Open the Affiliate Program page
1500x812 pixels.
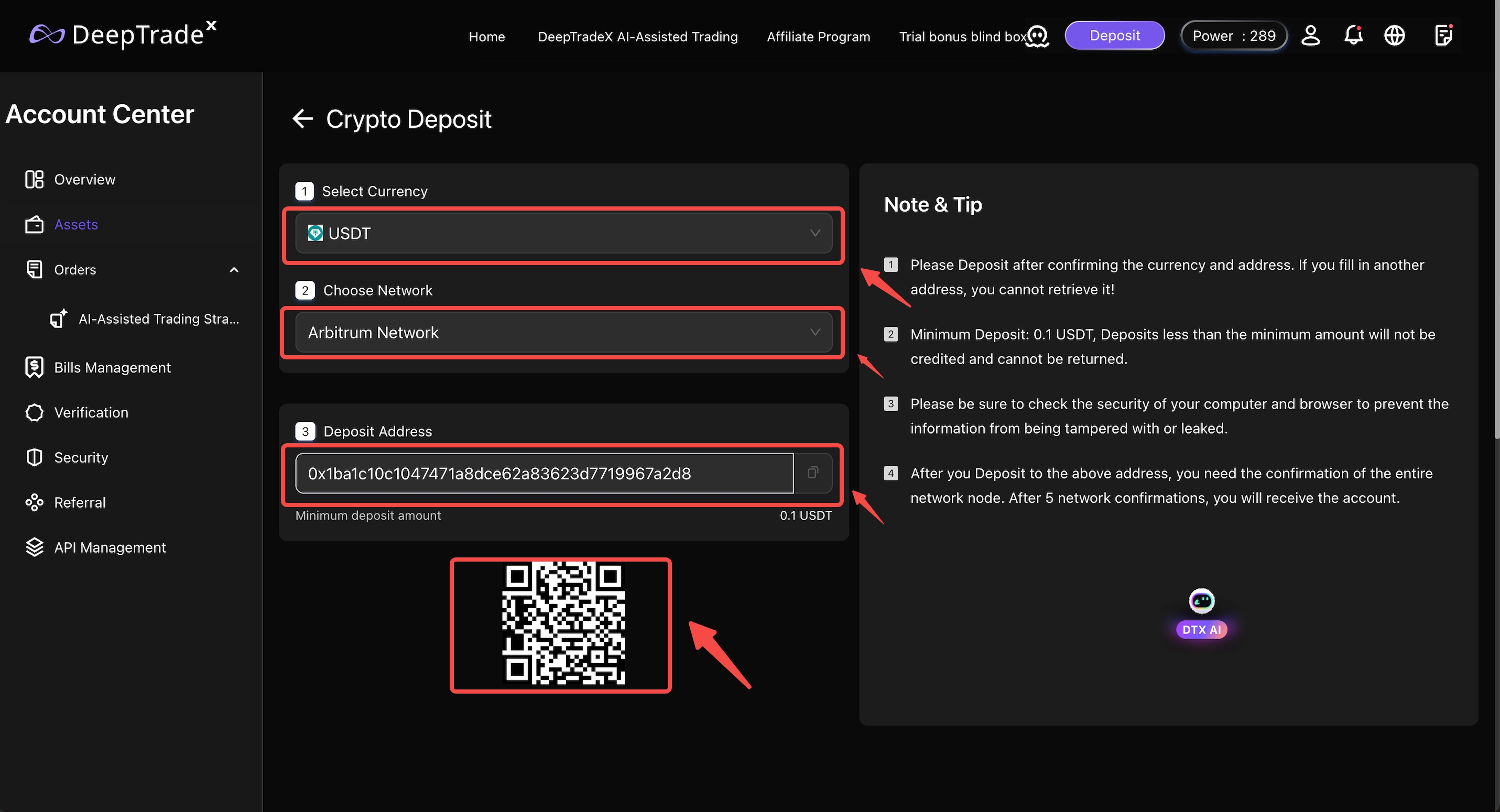click(x=818, y=37)
